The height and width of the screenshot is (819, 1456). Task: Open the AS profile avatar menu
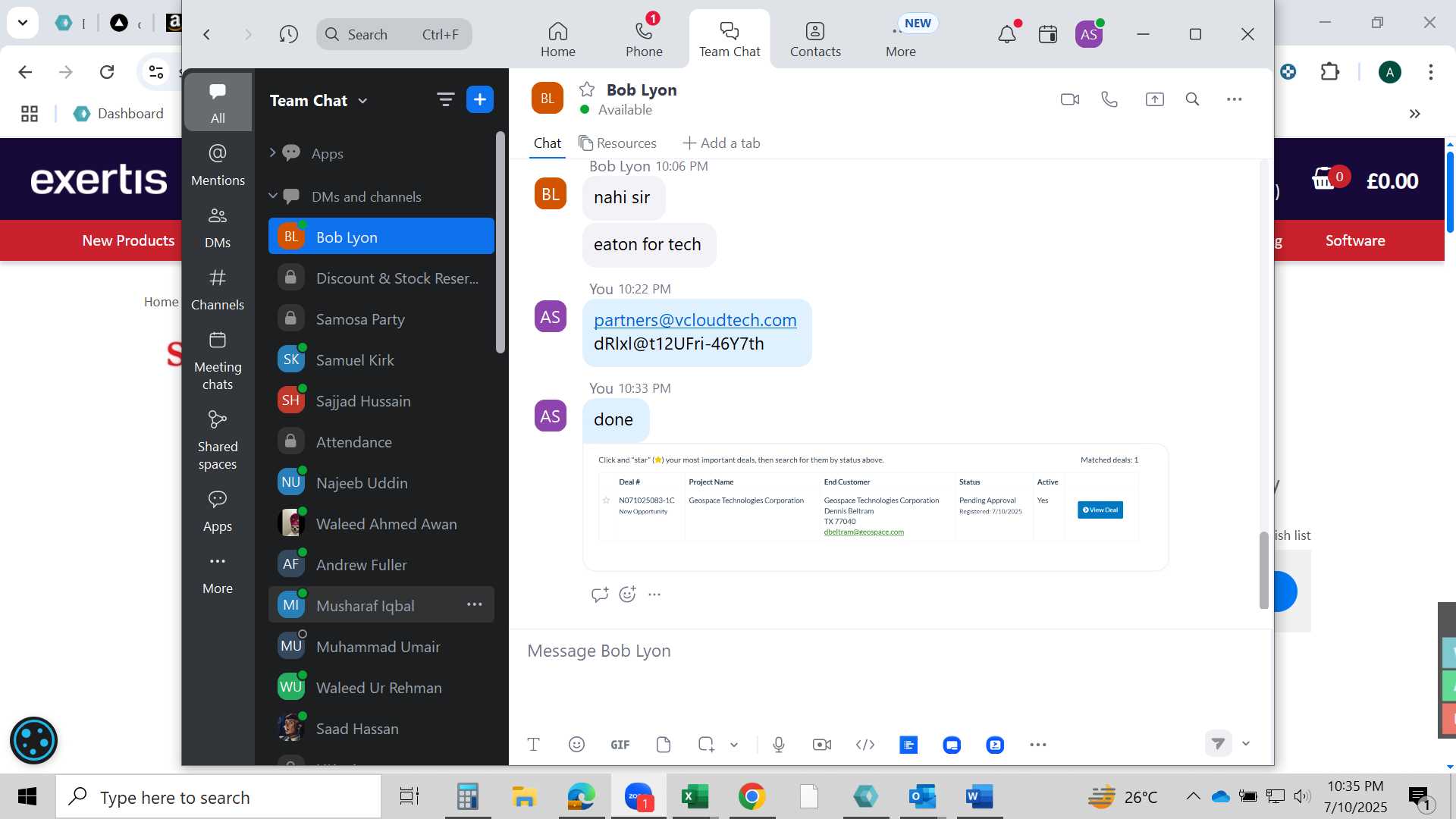pyautogui.click(x=1089, y=34)
